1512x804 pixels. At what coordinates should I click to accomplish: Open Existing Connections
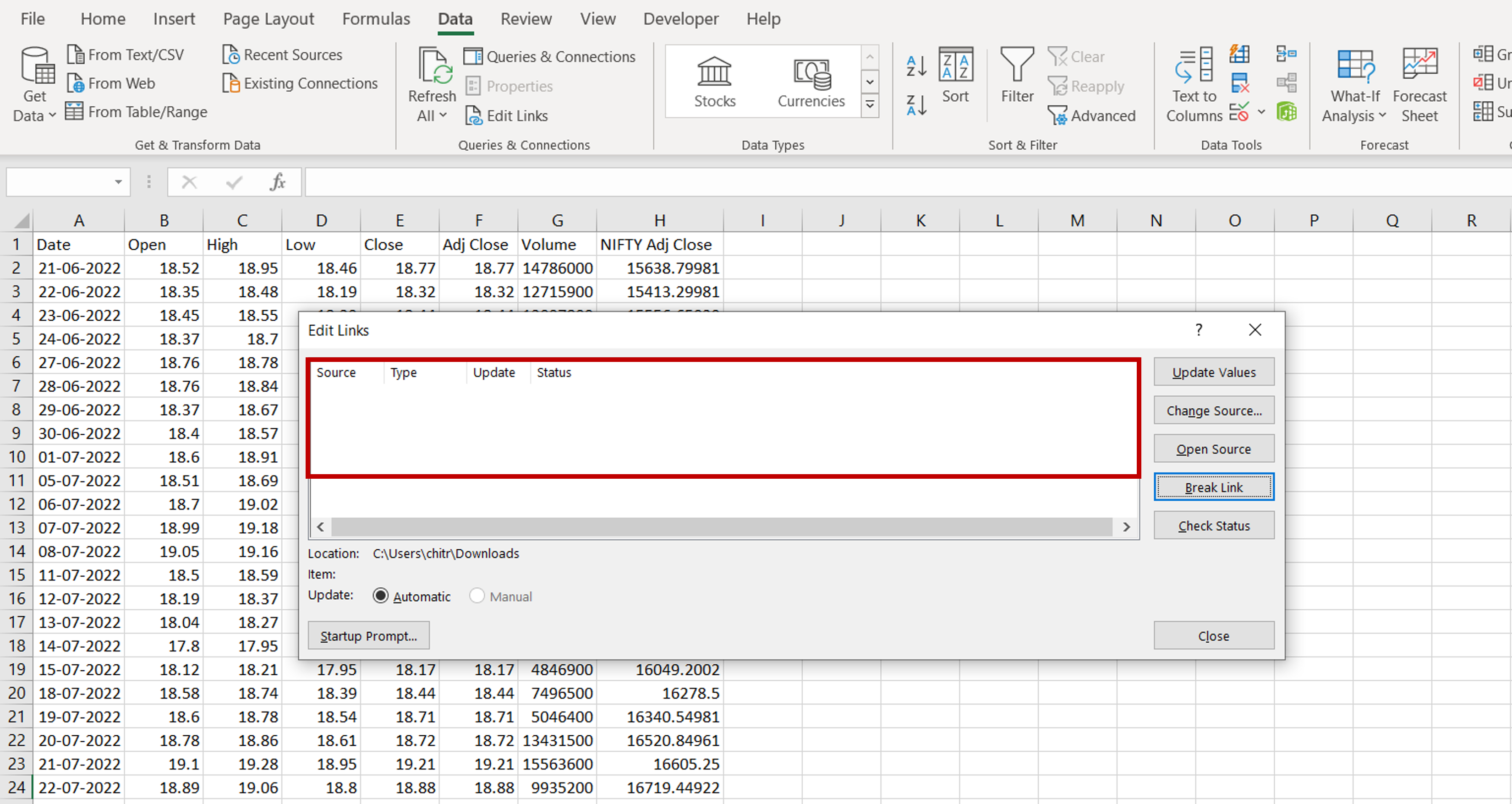(301, 83)
